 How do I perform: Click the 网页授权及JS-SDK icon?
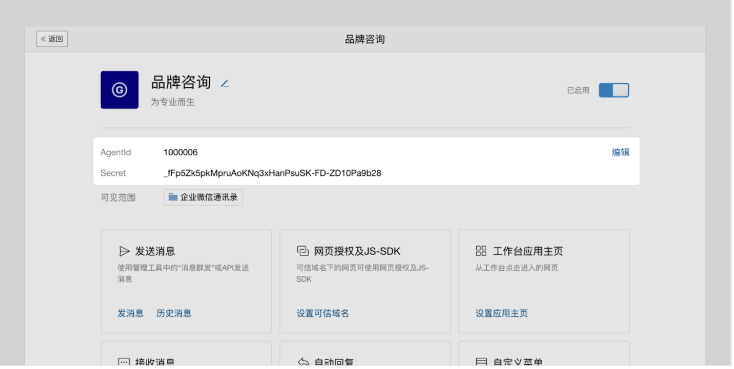(x=303, y=251)
